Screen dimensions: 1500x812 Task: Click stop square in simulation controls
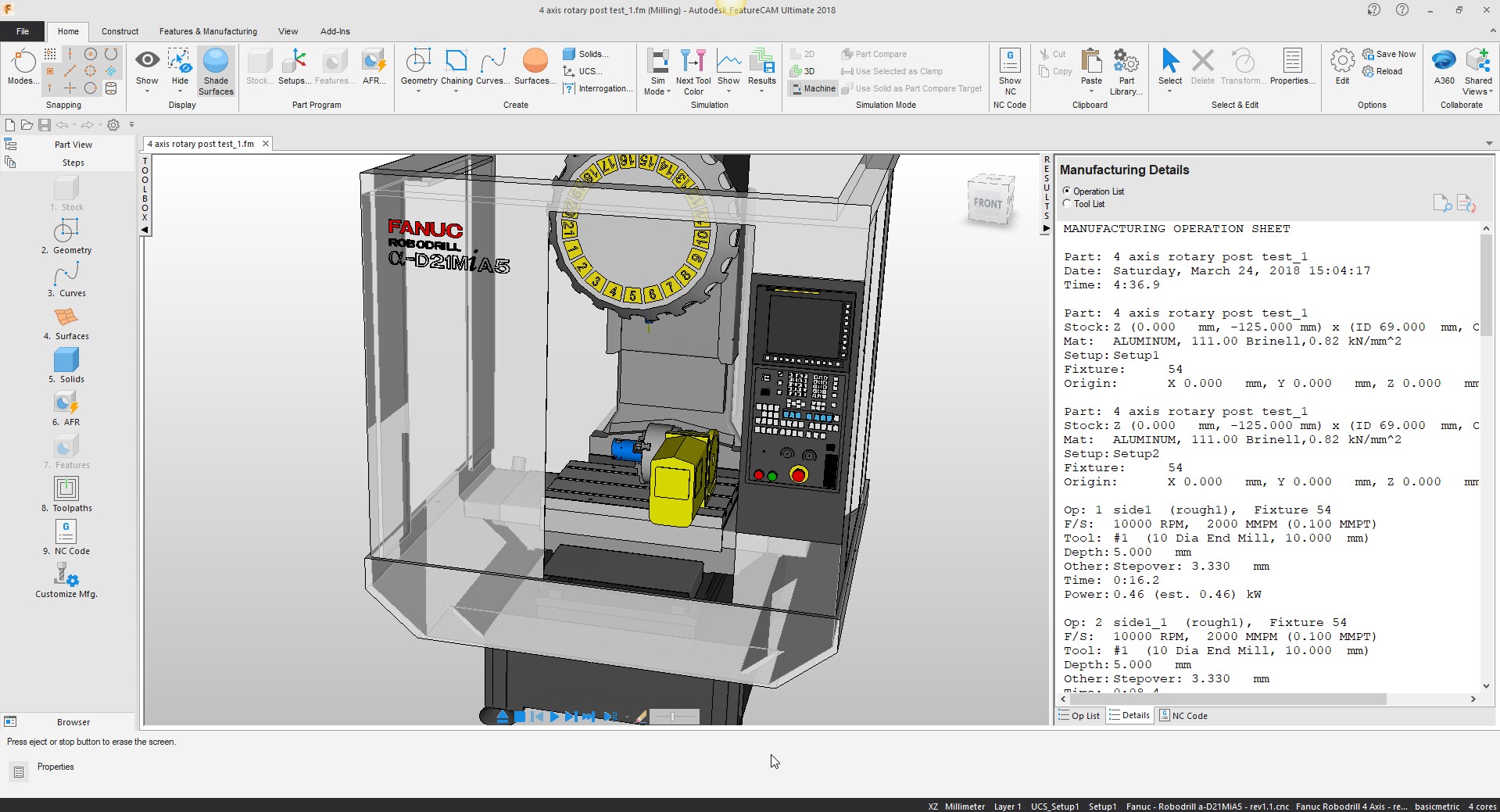(x=520, y=717)
